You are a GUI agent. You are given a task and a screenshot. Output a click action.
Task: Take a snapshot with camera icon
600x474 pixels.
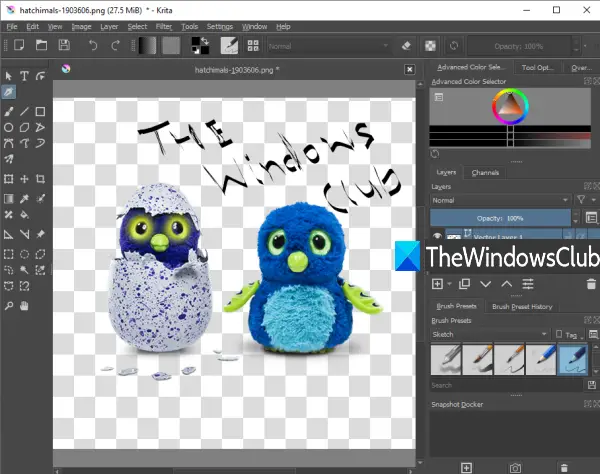(515, 467)
